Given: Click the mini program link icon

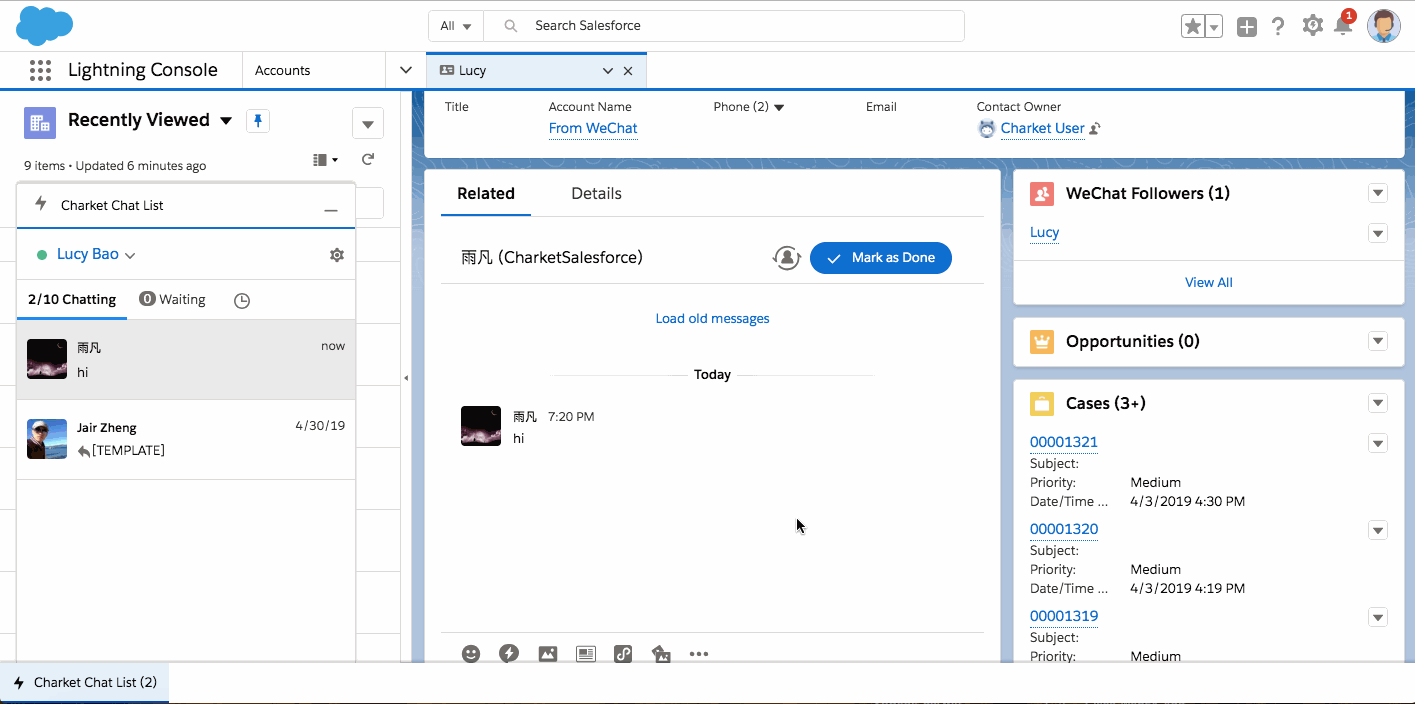Looking at the screenshot, I should point(623,654).
